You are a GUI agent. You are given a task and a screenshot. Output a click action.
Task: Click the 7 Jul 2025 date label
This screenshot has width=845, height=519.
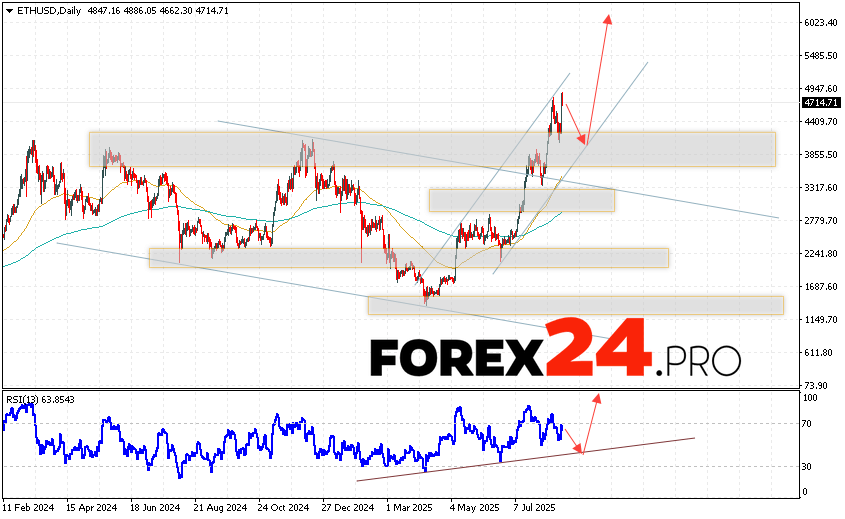pos(536,507)
